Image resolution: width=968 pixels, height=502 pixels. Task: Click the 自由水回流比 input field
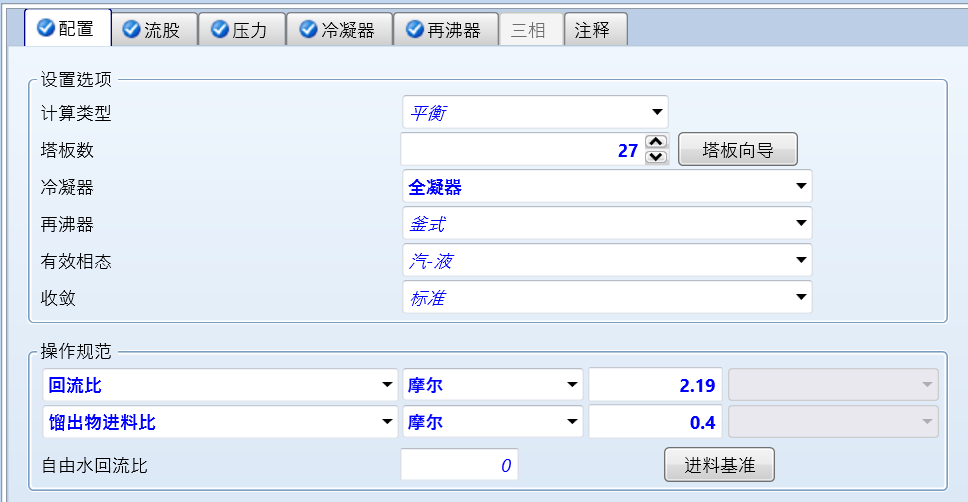pos(459,465)
